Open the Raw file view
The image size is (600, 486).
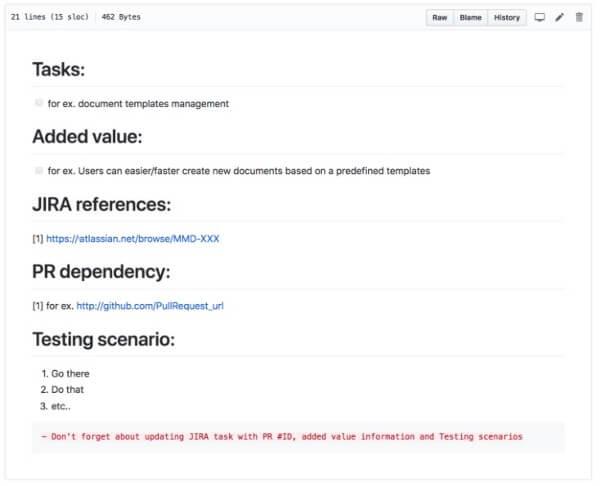tap(440, 17)
